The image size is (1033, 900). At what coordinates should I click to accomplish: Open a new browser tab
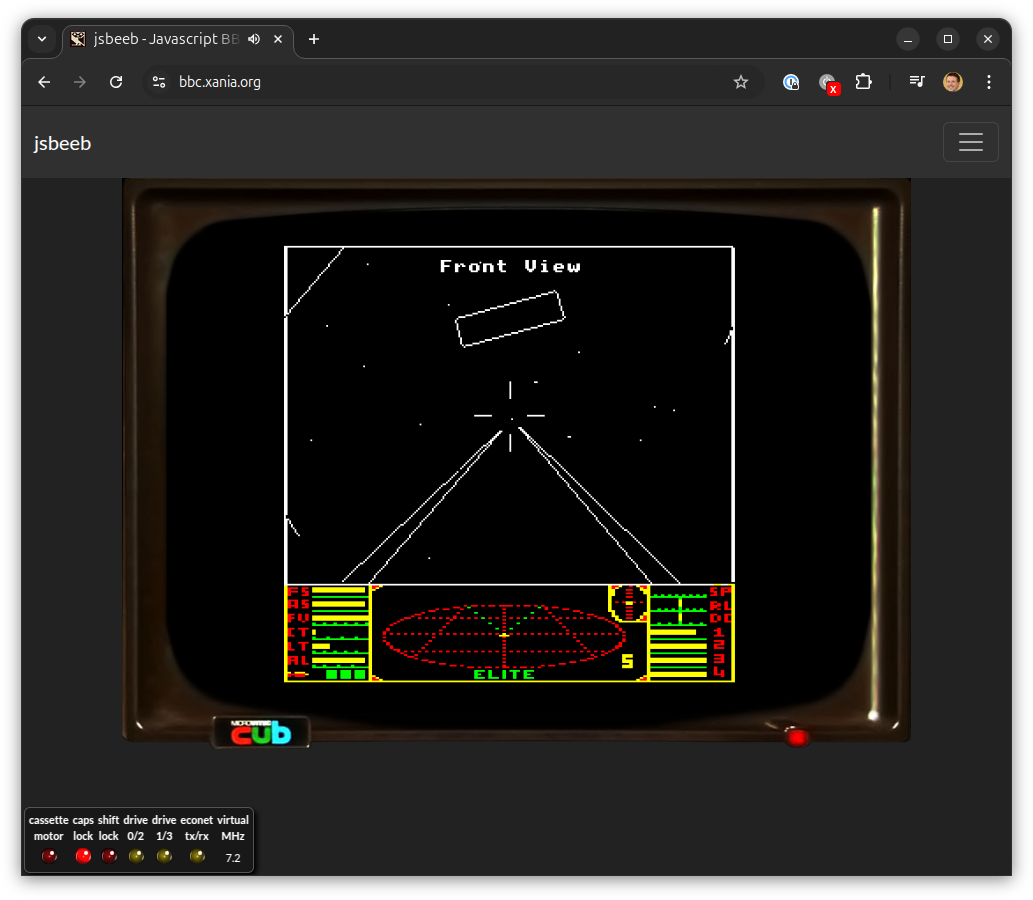tap(314, 40)
